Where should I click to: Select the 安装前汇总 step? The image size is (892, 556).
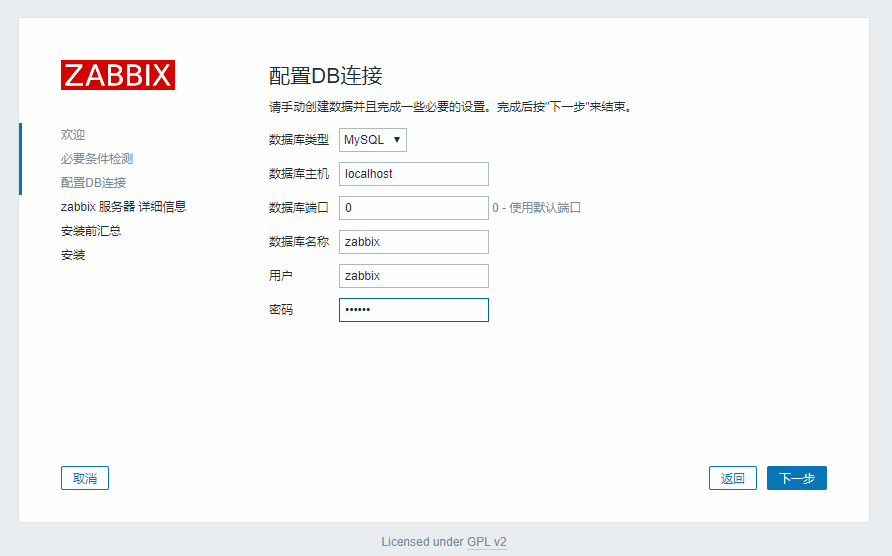click(91, 230)
